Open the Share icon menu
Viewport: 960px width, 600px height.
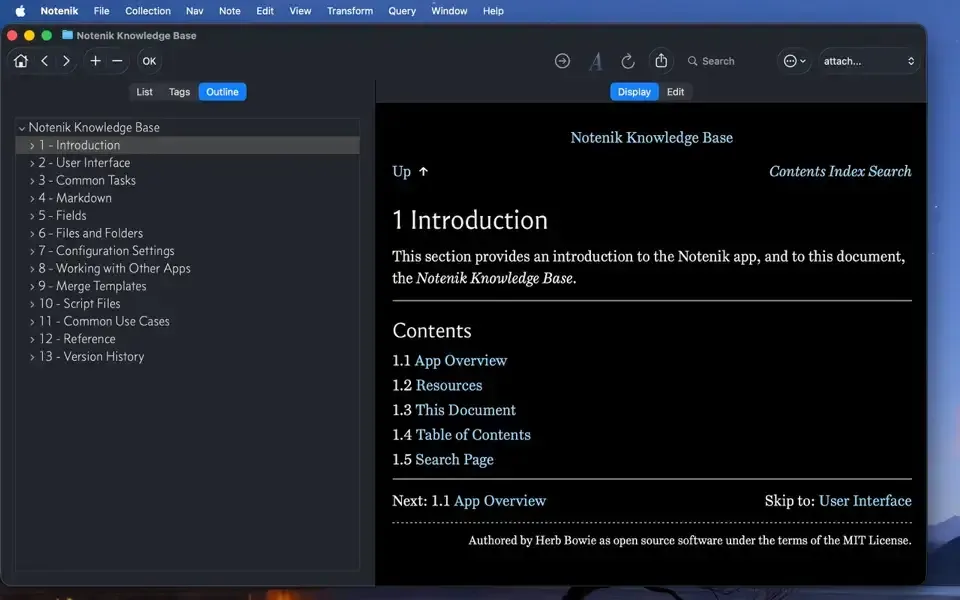coord(661,61)
